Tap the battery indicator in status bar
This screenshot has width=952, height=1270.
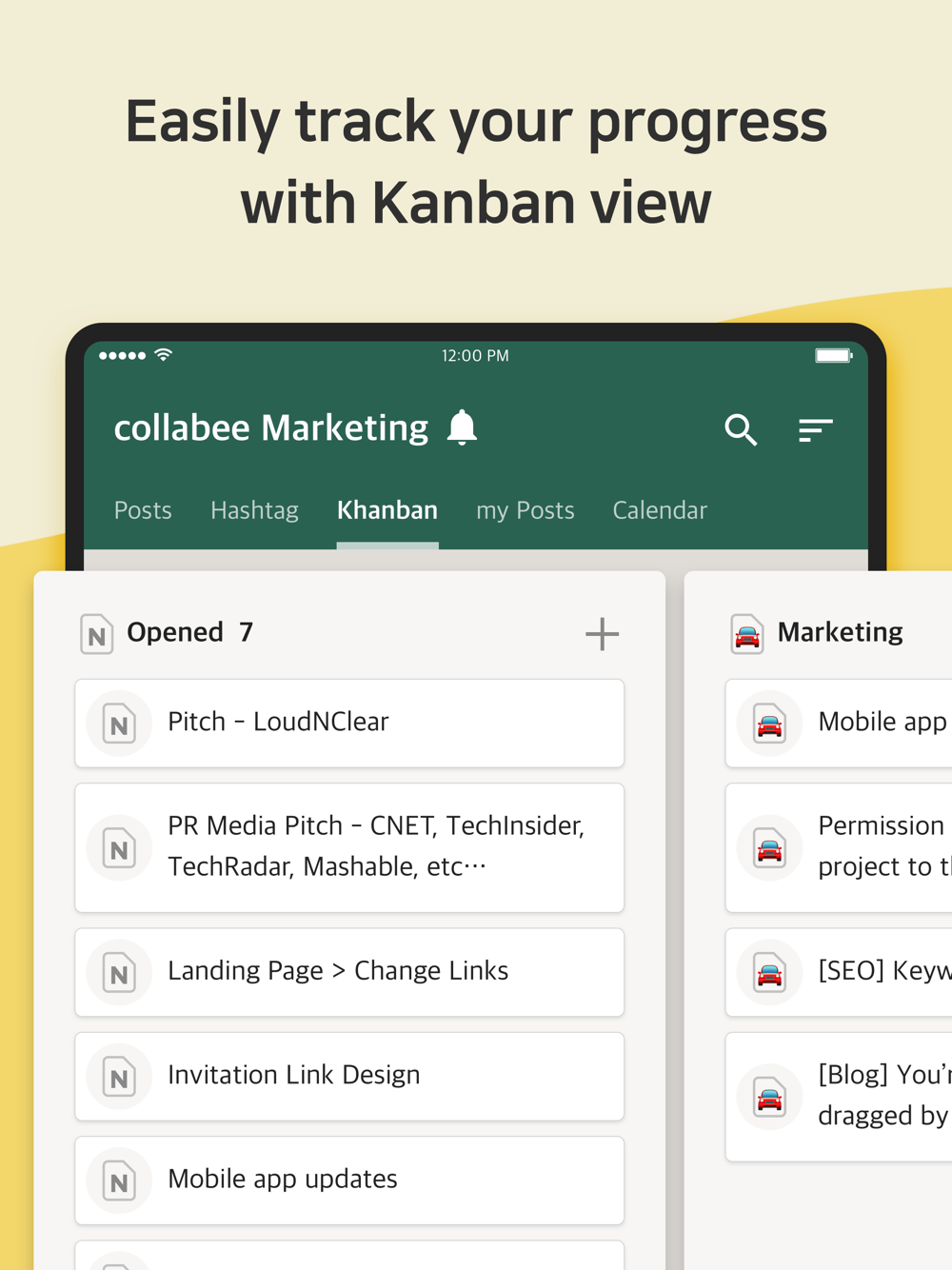tap(834, 355)
